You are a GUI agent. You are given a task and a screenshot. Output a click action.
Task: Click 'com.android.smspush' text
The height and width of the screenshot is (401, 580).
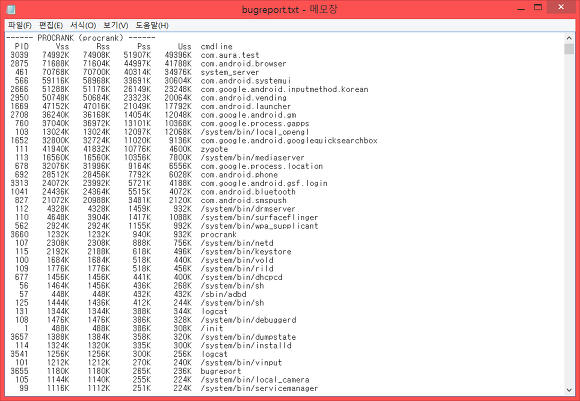coord(243,200)
